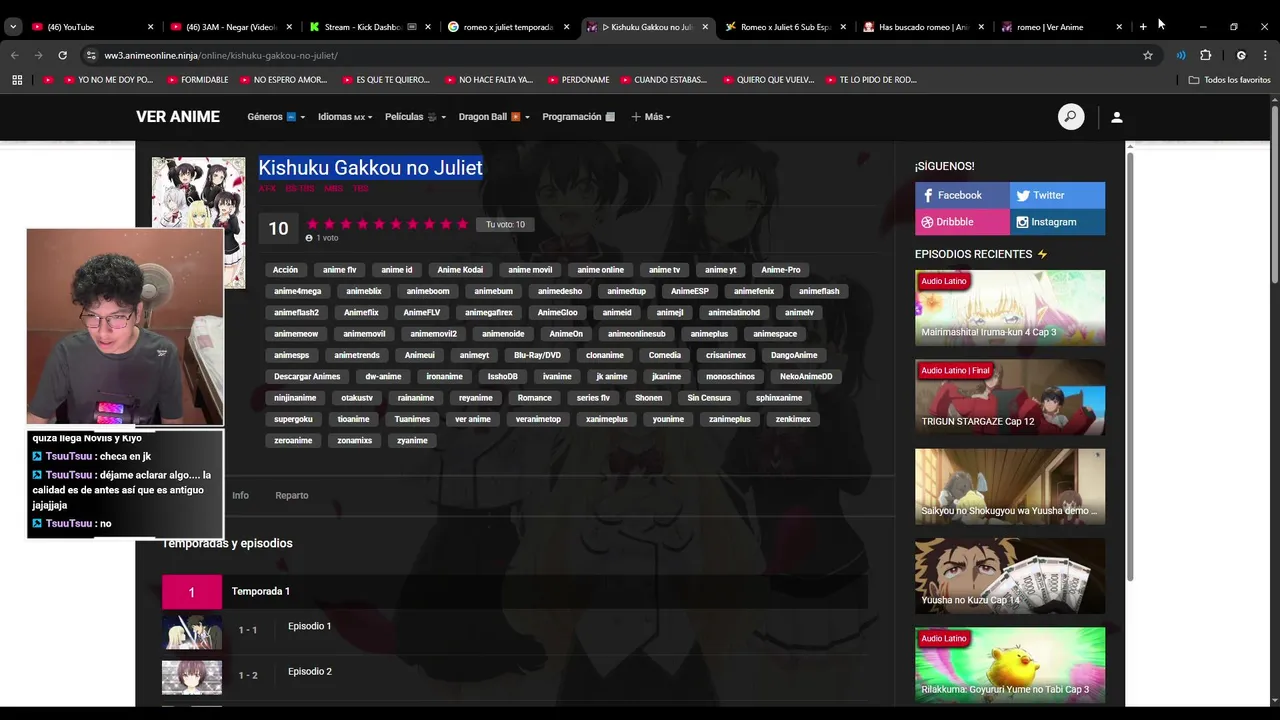
Task: Open the browser extensions puzzle icon
Action: pos(1205,55)
